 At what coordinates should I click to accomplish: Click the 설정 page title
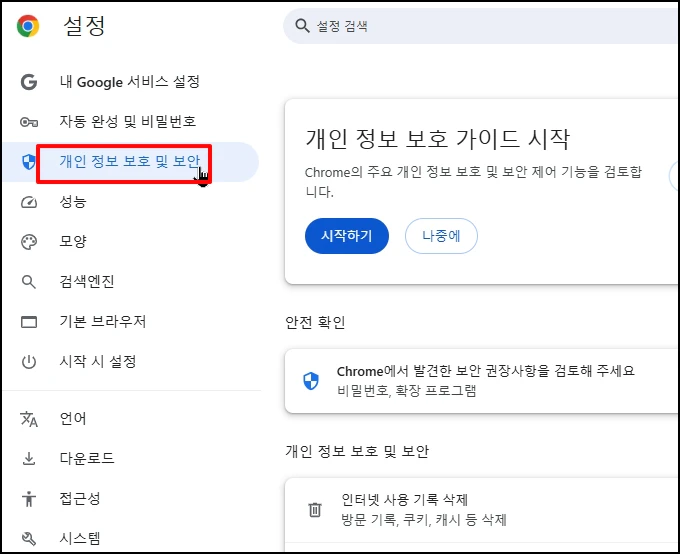(x=84, y=26)
